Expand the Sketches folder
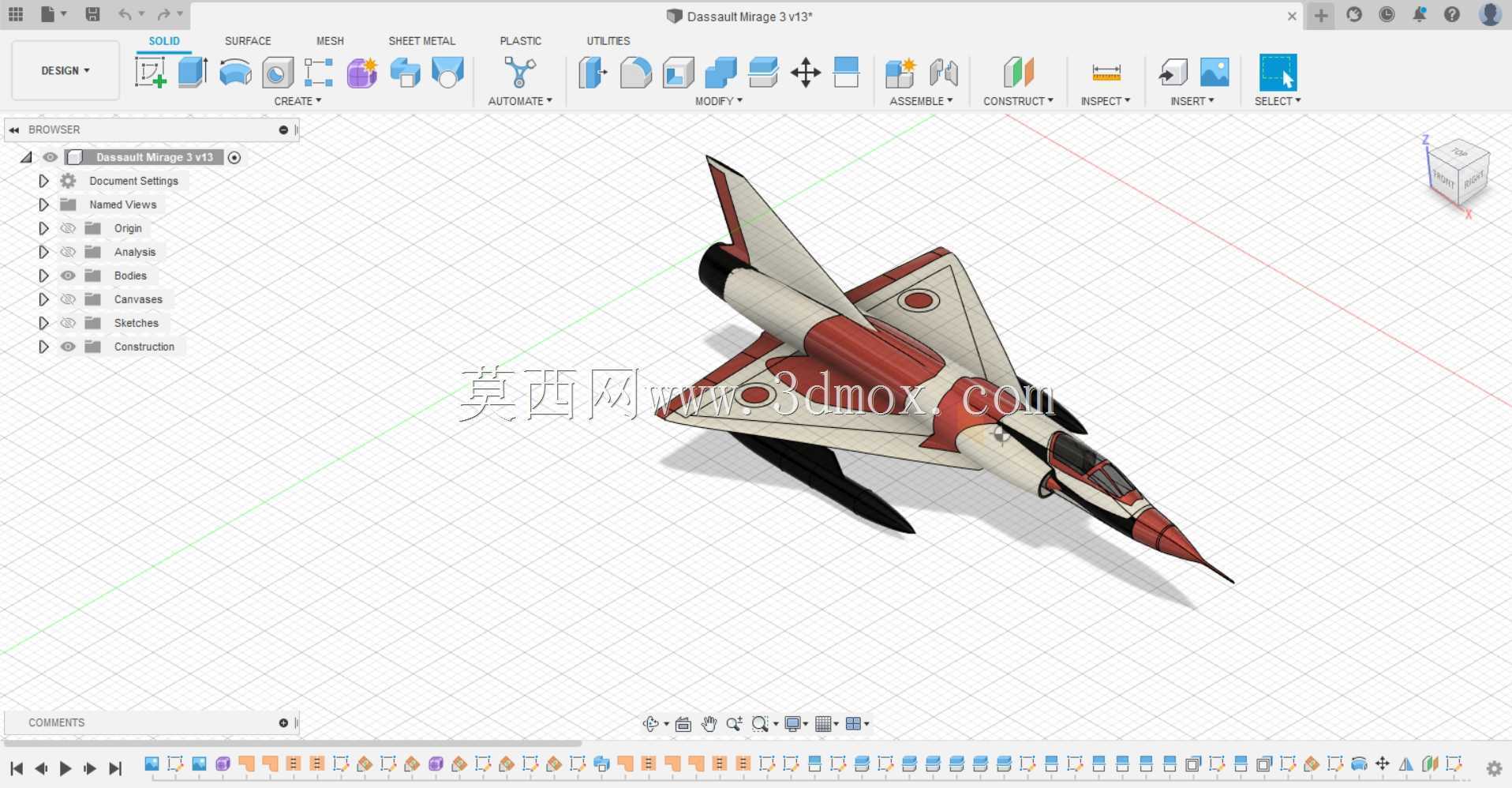 point(43,323)
